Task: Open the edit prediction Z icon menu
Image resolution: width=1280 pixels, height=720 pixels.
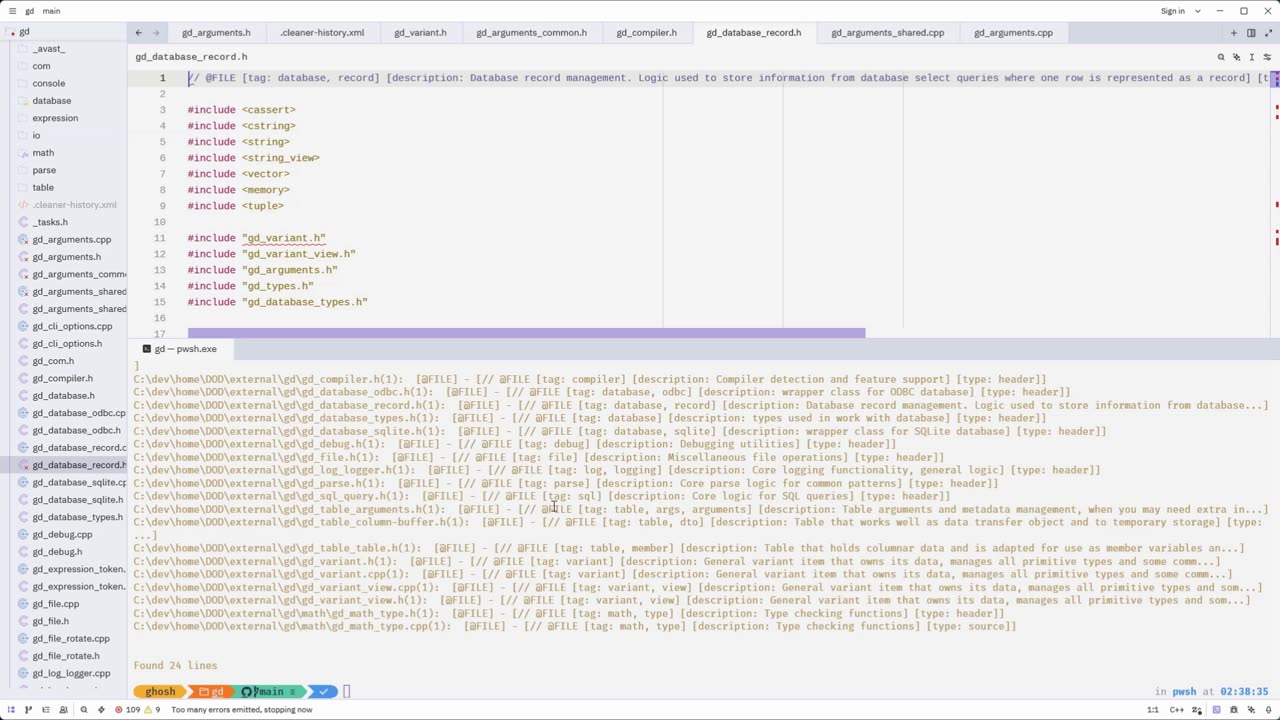Action: (x=1197, y=710)
